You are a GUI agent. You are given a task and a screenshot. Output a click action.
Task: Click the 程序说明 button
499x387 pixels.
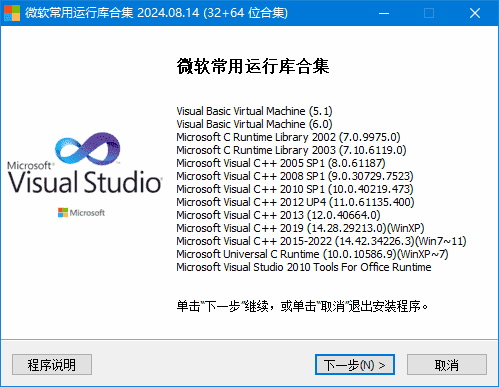pos(52,364)
